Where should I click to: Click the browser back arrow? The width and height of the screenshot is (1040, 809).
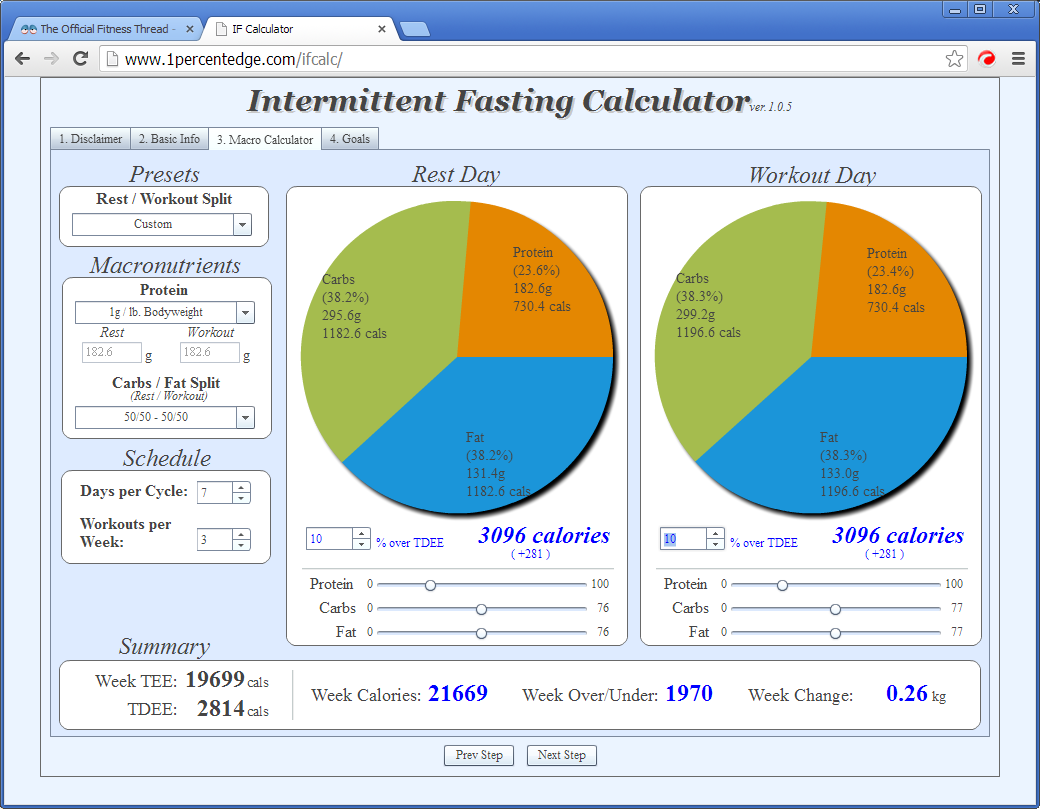pyautogui.click(x=23, y=59)
